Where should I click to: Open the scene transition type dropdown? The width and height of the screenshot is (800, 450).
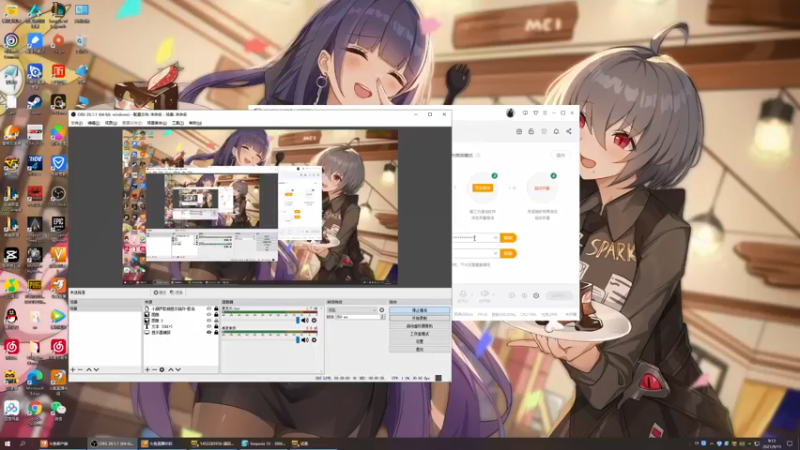[352, 310]
